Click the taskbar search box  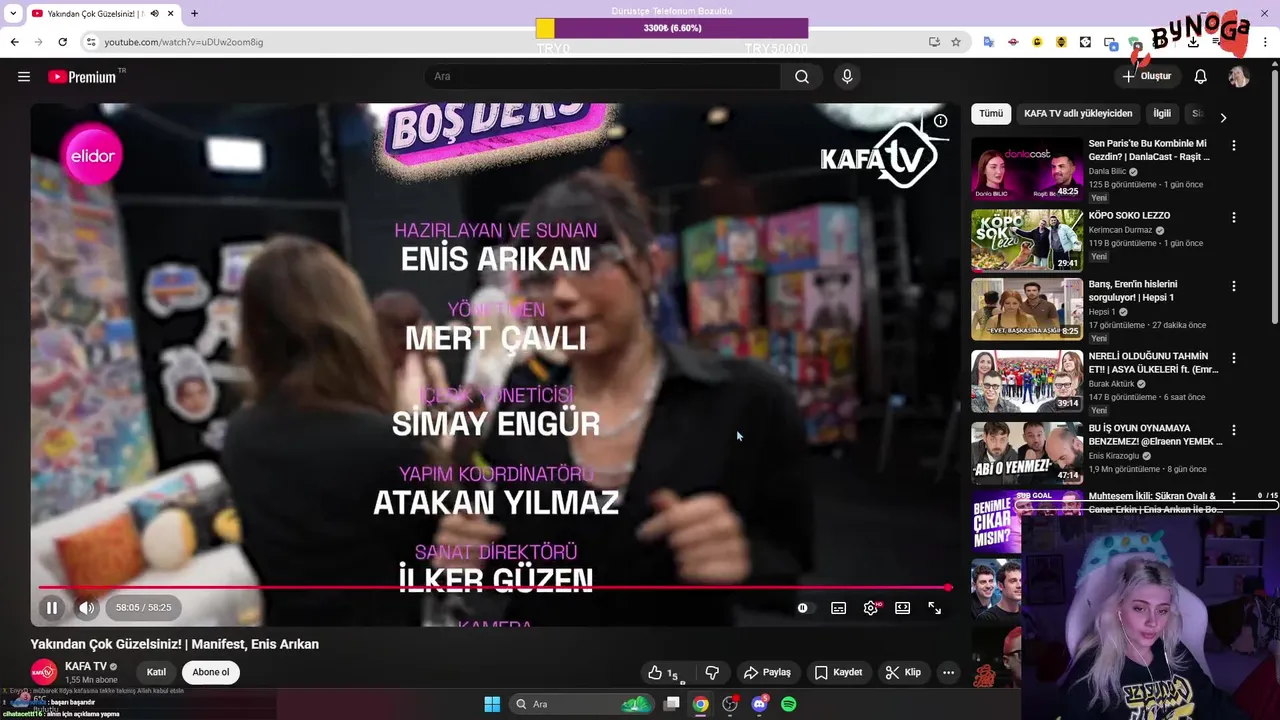(582, 704)
